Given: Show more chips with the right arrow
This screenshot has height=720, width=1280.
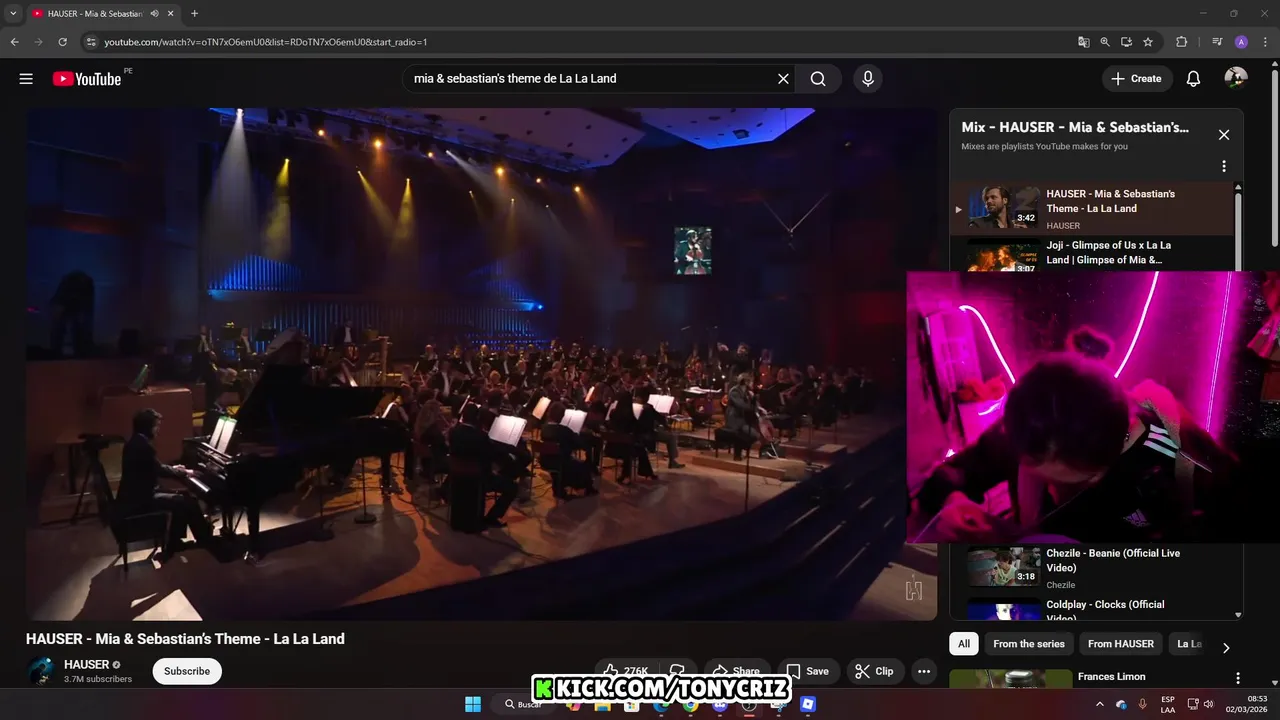Looking at the screenshot, I should coord(1226,648).
